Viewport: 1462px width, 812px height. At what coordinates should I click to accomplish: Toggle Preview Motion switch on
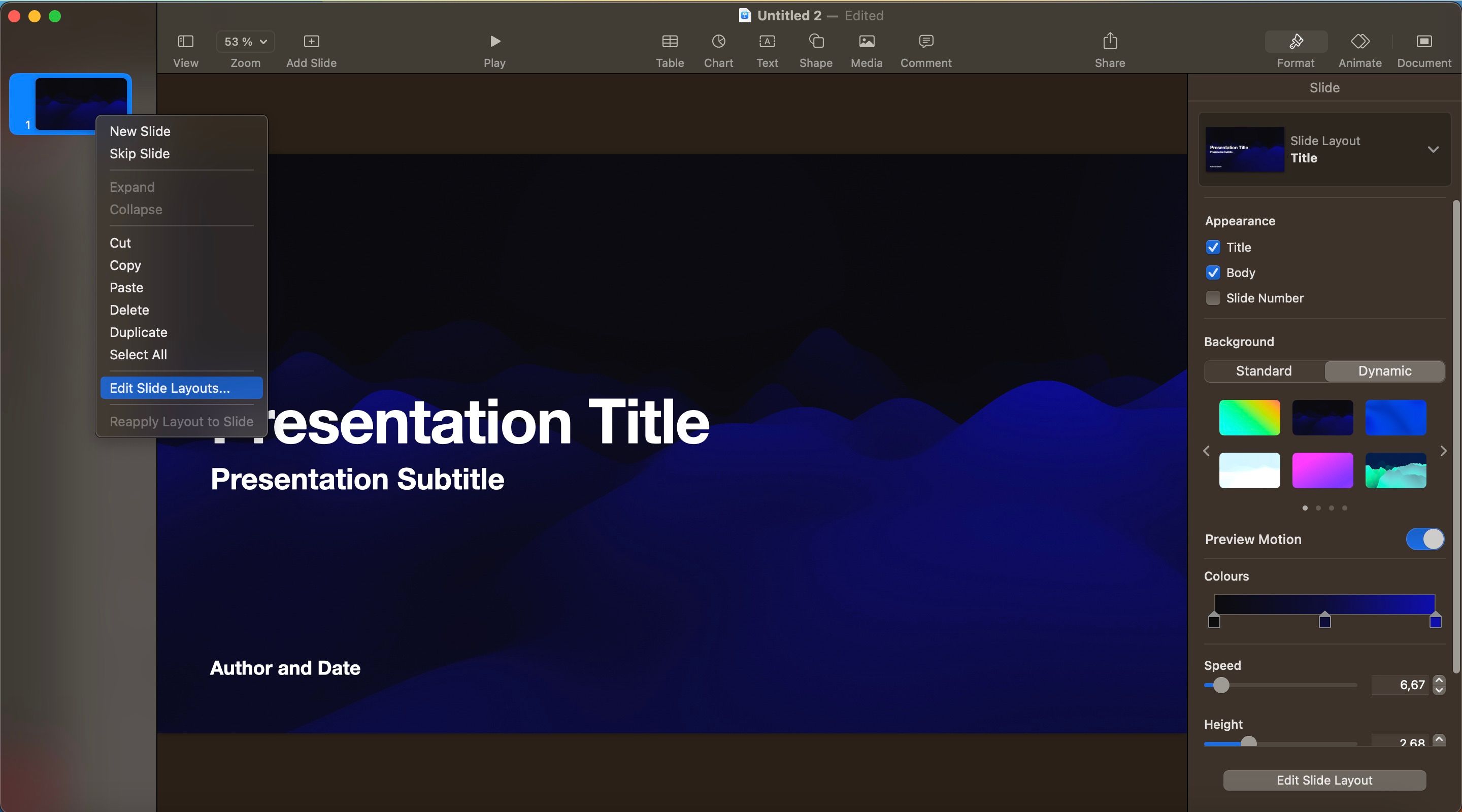tap(1425, 539)
